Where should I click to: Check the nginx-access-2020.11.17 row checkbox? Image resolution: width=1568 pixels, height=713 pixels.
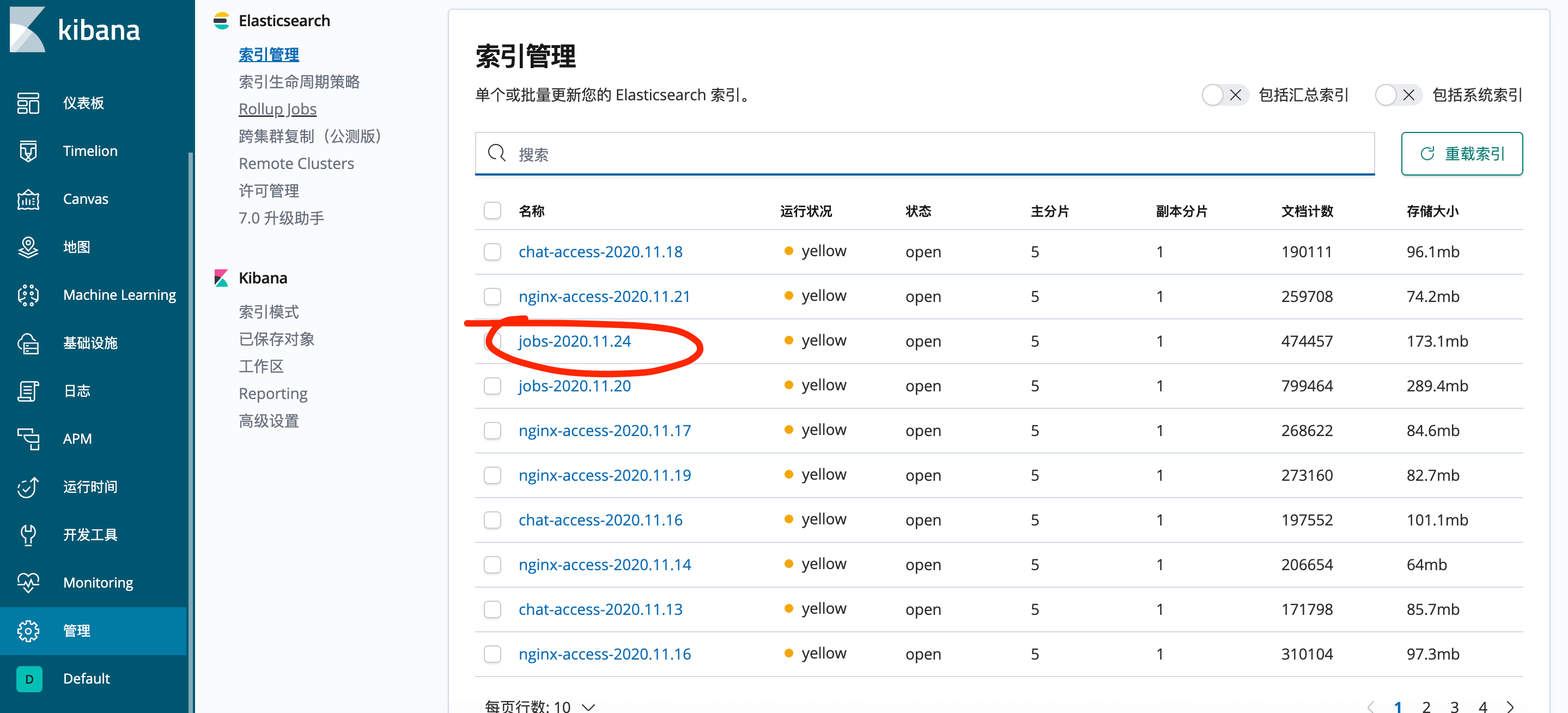(492, 431)
